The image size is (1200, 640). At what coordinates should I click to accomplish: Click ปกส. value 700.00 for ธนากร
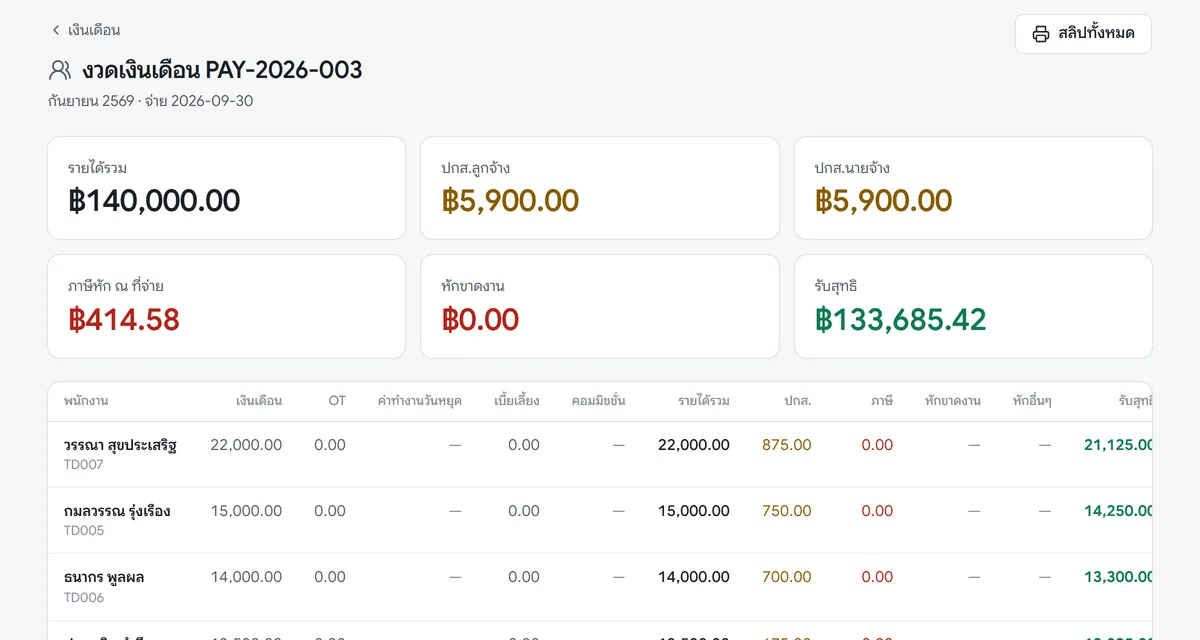pos(787,577)
